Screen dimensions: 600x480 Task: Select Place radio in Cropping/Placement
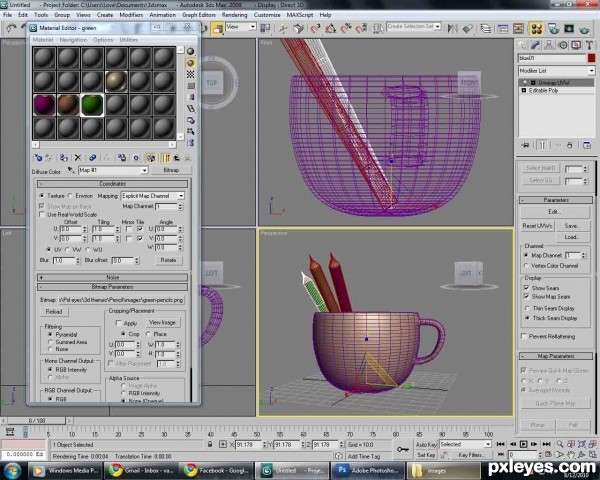tap(148, 334)
